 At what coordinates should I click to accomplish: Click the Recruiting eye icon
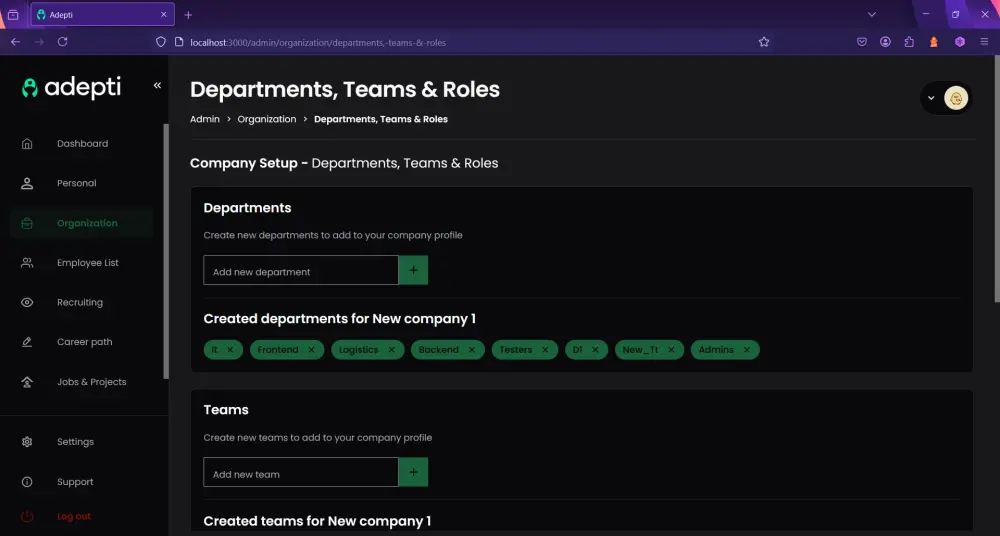pos(27,302)
